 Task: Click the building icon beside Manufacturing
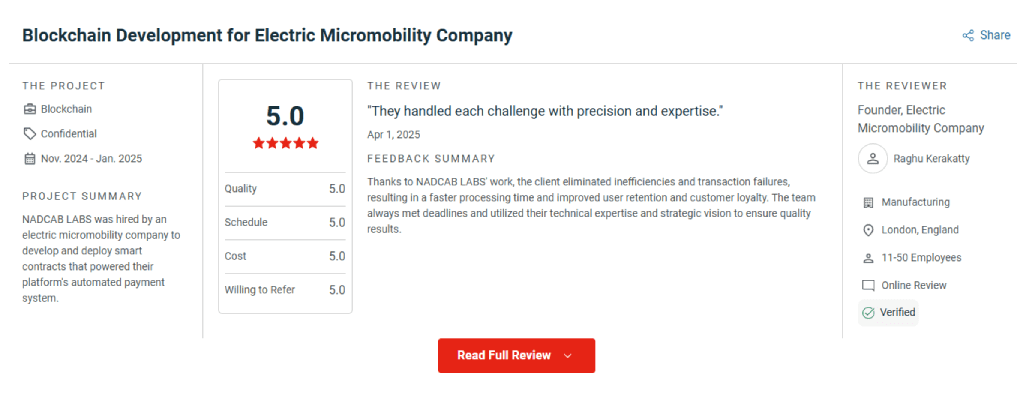(x=868, y=203)
